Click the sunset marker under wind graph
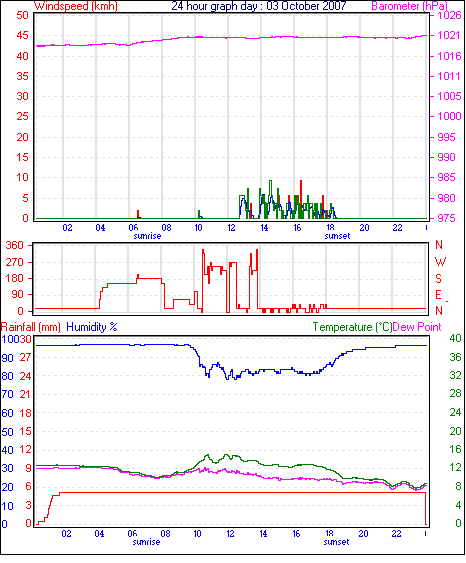Viewport: 466px width, 563px height. click(x=337, y=236)
